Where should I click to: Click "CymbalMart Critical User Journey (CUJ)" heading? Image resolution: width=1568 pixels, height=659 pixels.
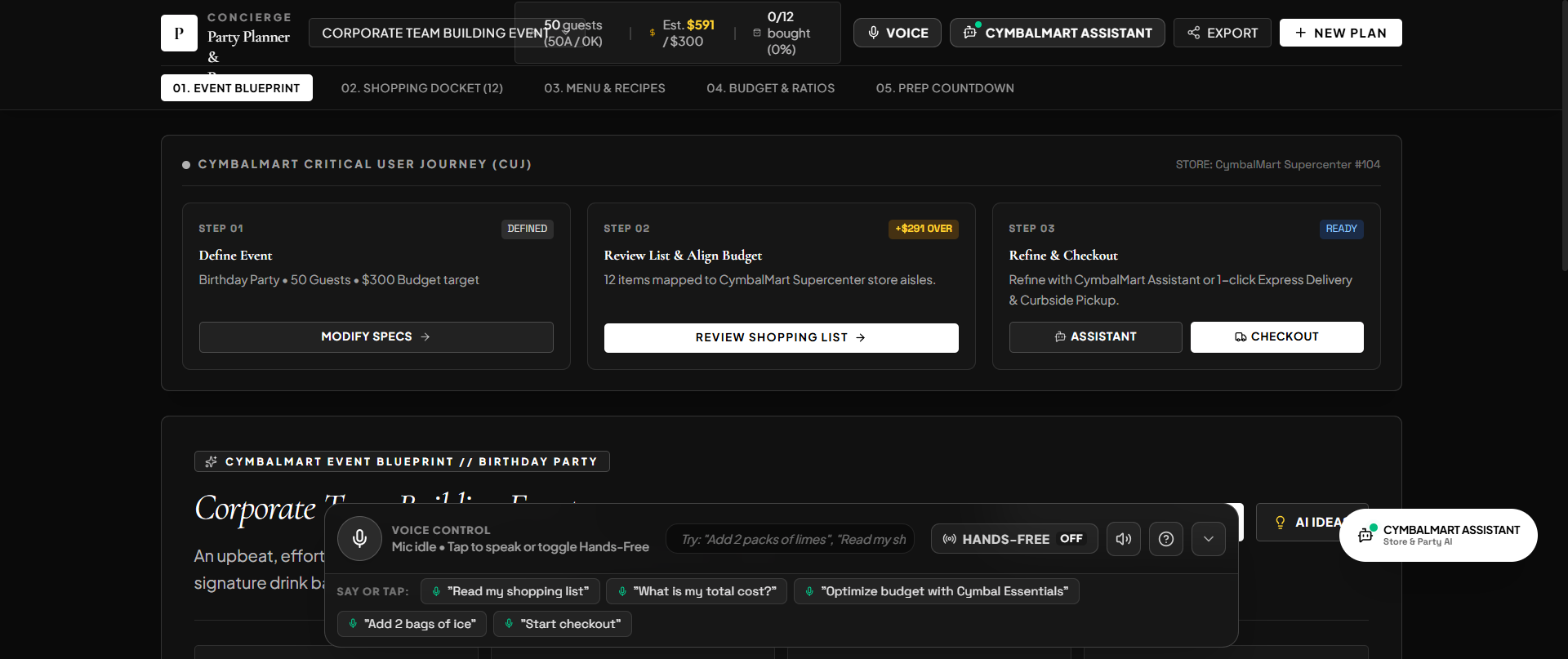(365, 164)
